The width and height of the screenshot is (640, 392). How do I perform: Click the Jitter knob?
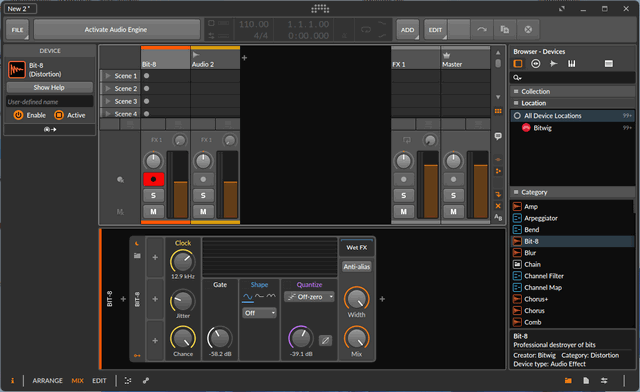[182, 301]
